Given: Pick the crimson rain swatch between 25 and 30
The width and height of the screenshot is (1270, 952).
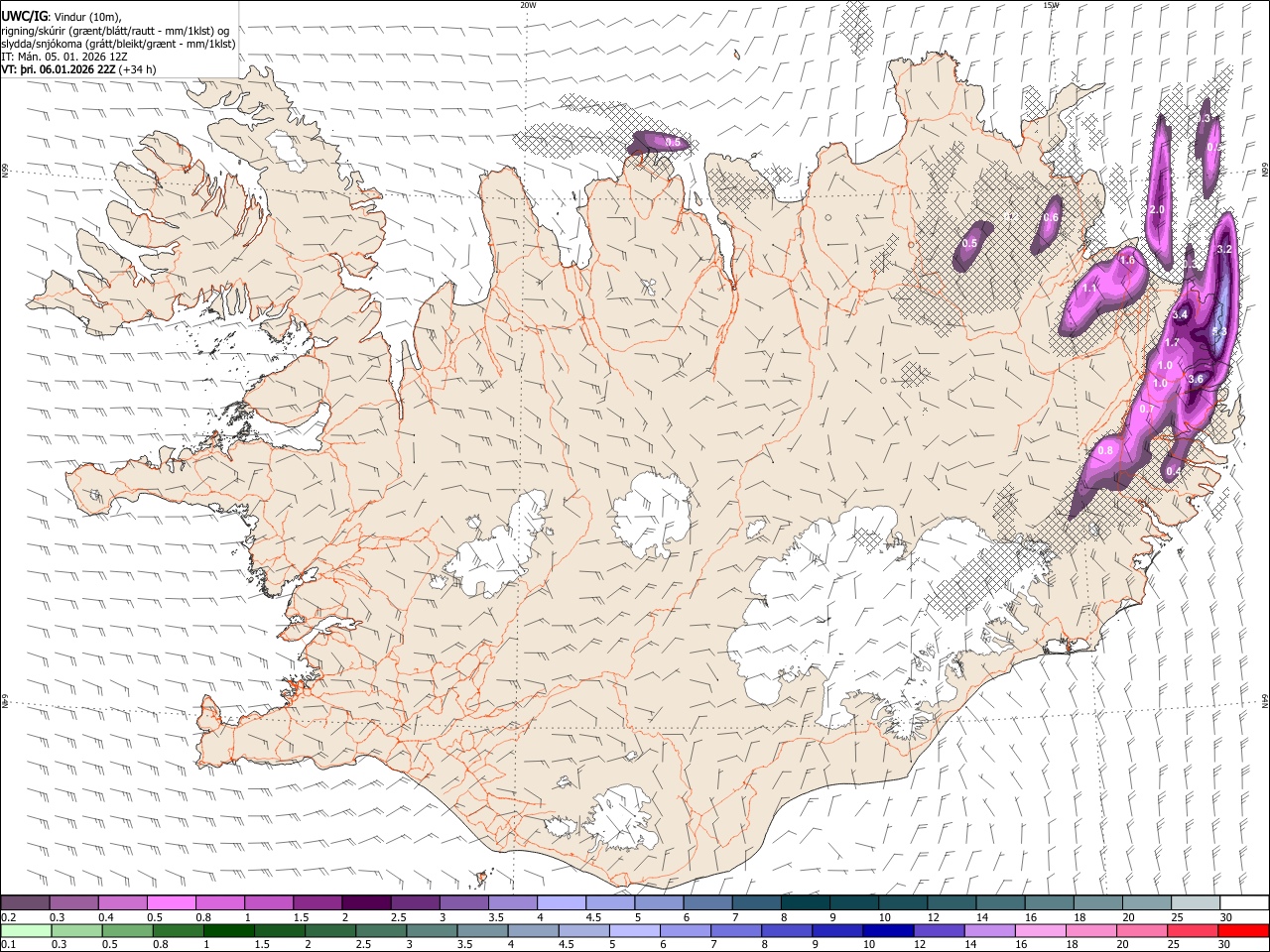Looking at the screenshot, I should 1192,930.
